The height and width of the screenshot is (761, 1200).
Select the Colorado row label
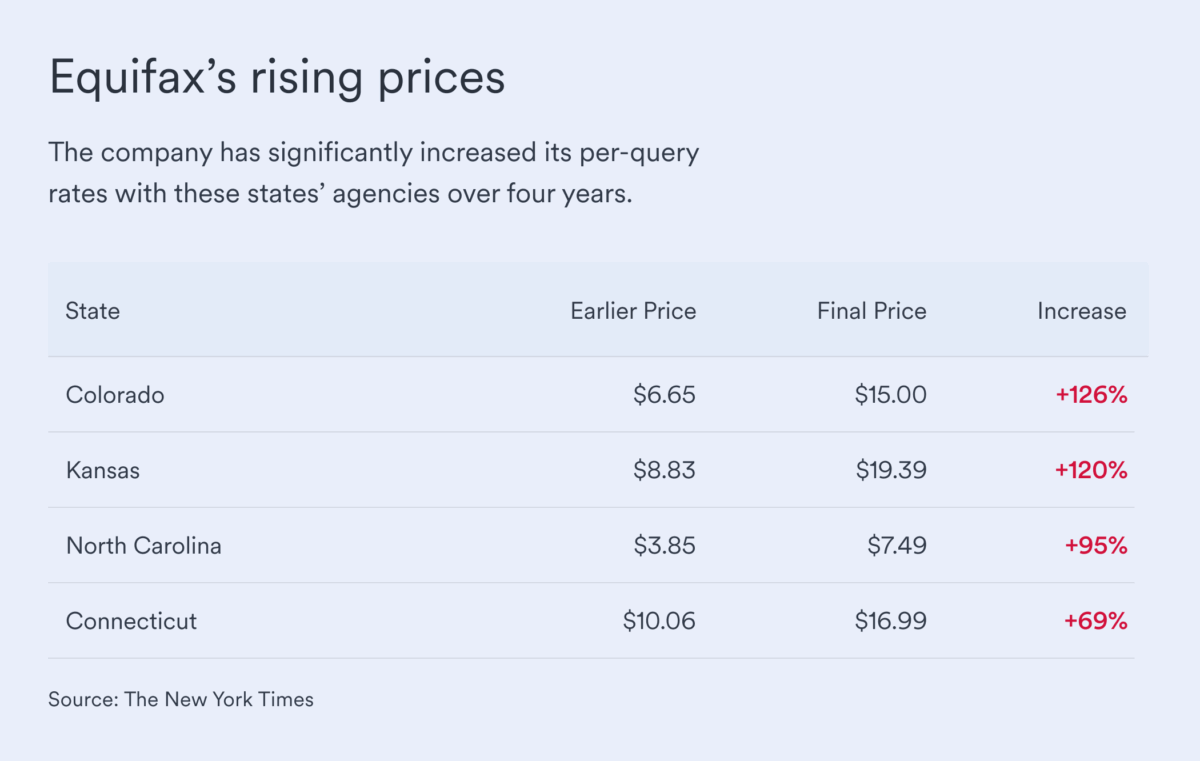click(x=115, y=395)
